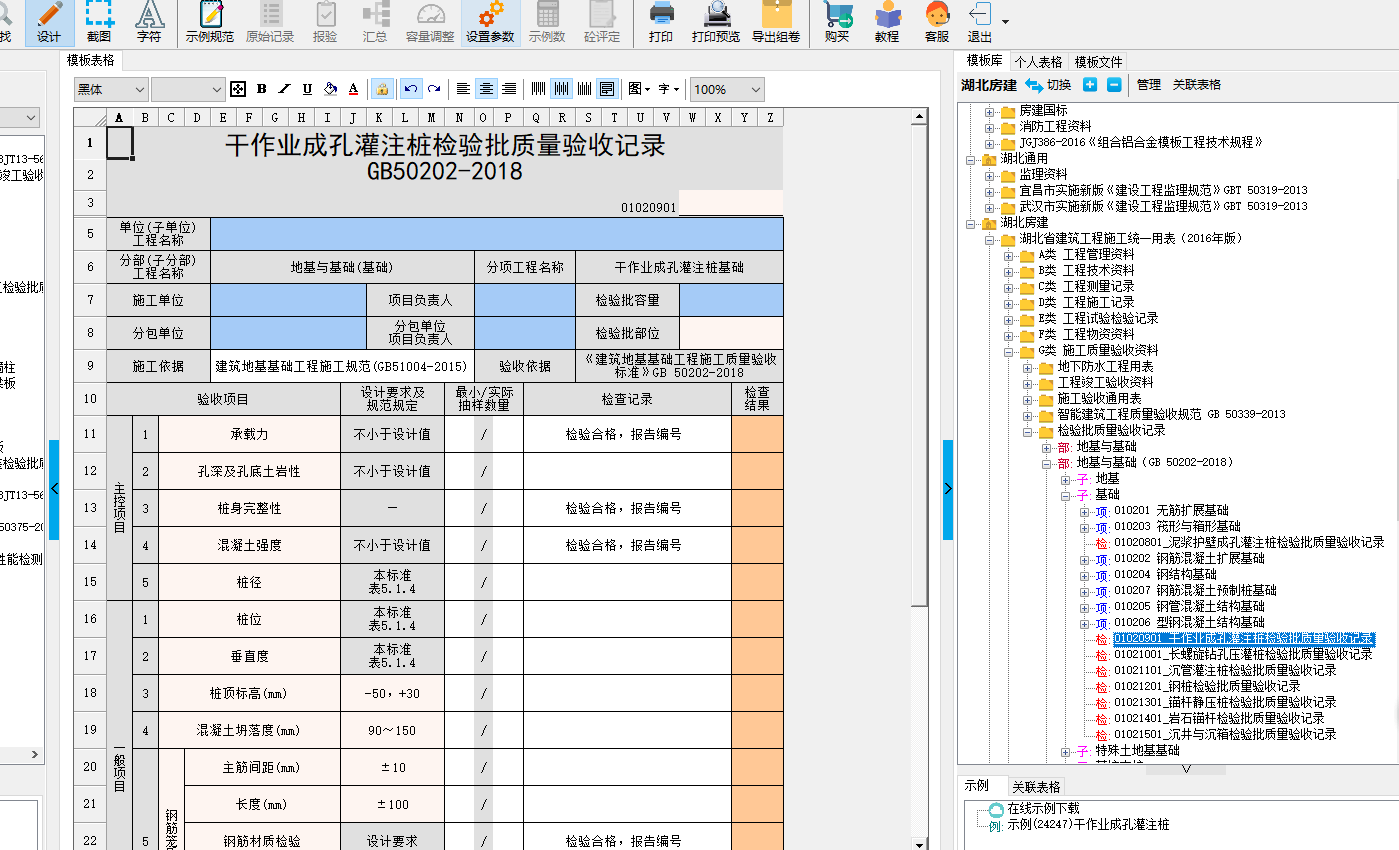Open 示例(24247)干作业成孔灌注桩
This screenshot has height=850, width=1399.
(x=1088, y=825)
